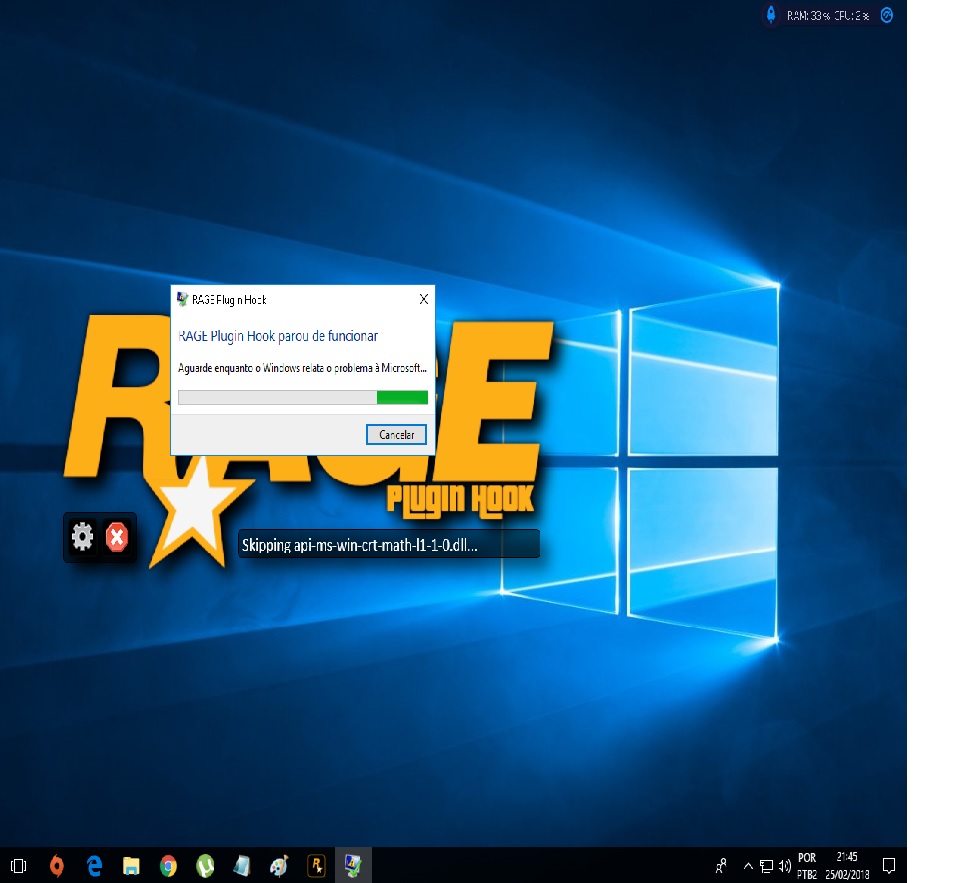The image size is (960, 883).
Task: Open File Explorer from the taskbar
Action: click(131, 865)
